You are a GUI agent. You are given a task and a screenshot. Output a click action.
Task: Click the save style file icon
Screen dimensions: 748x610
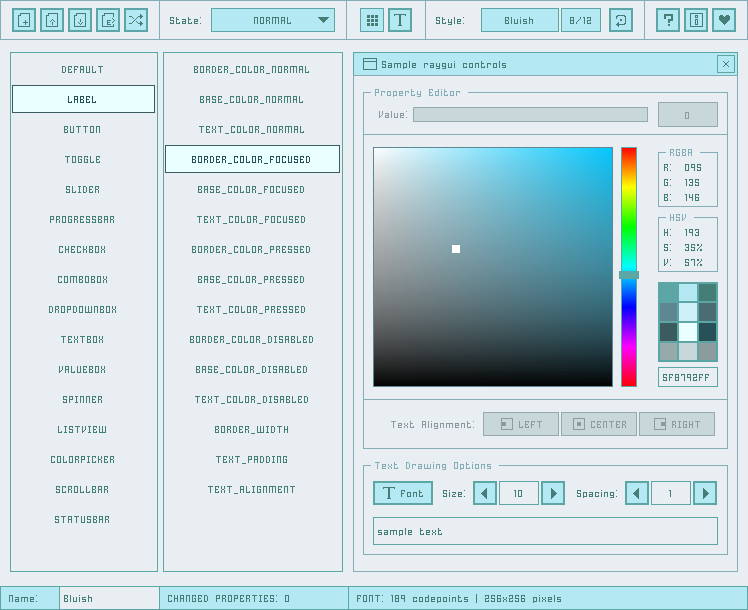click(x=80, y=20)
